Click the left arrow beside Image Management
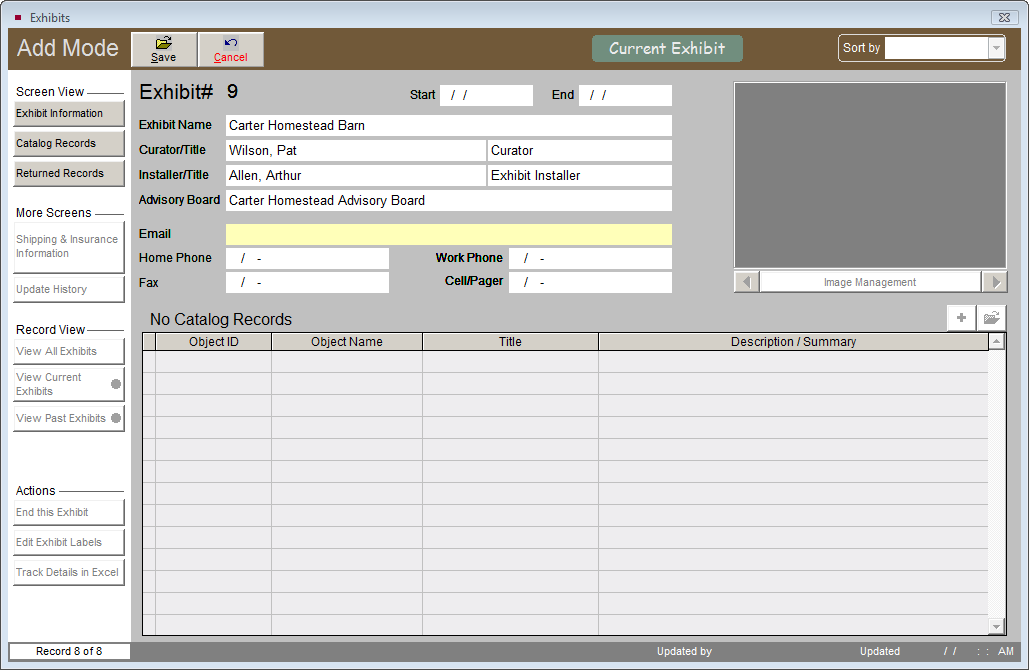1029x670 pixels. [746, 281]
